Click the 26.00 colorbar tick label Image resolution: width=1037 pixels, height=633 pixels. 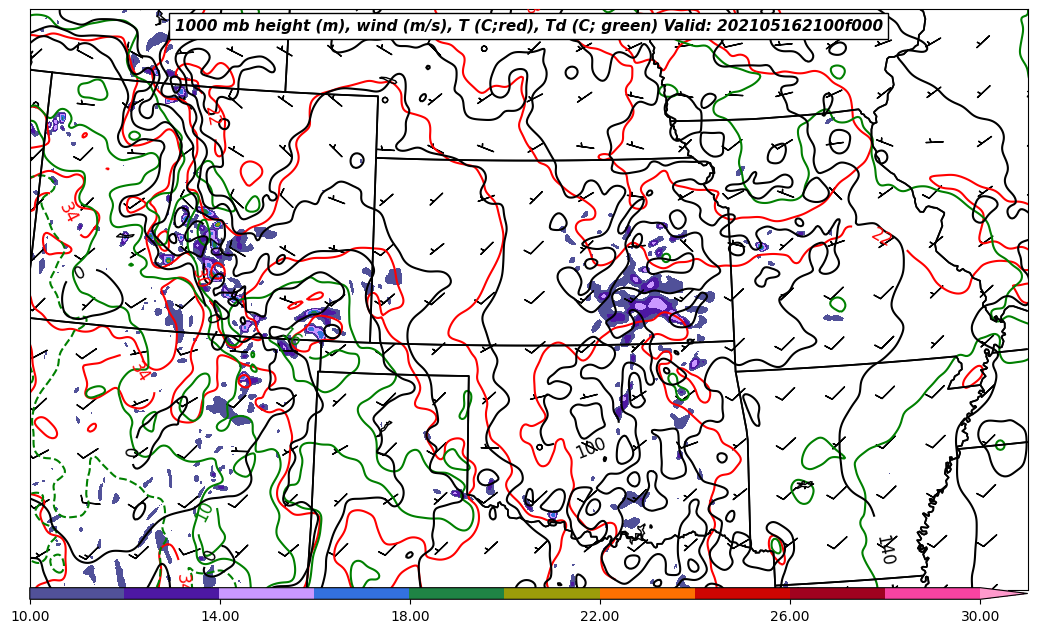[x=790, y=616]
